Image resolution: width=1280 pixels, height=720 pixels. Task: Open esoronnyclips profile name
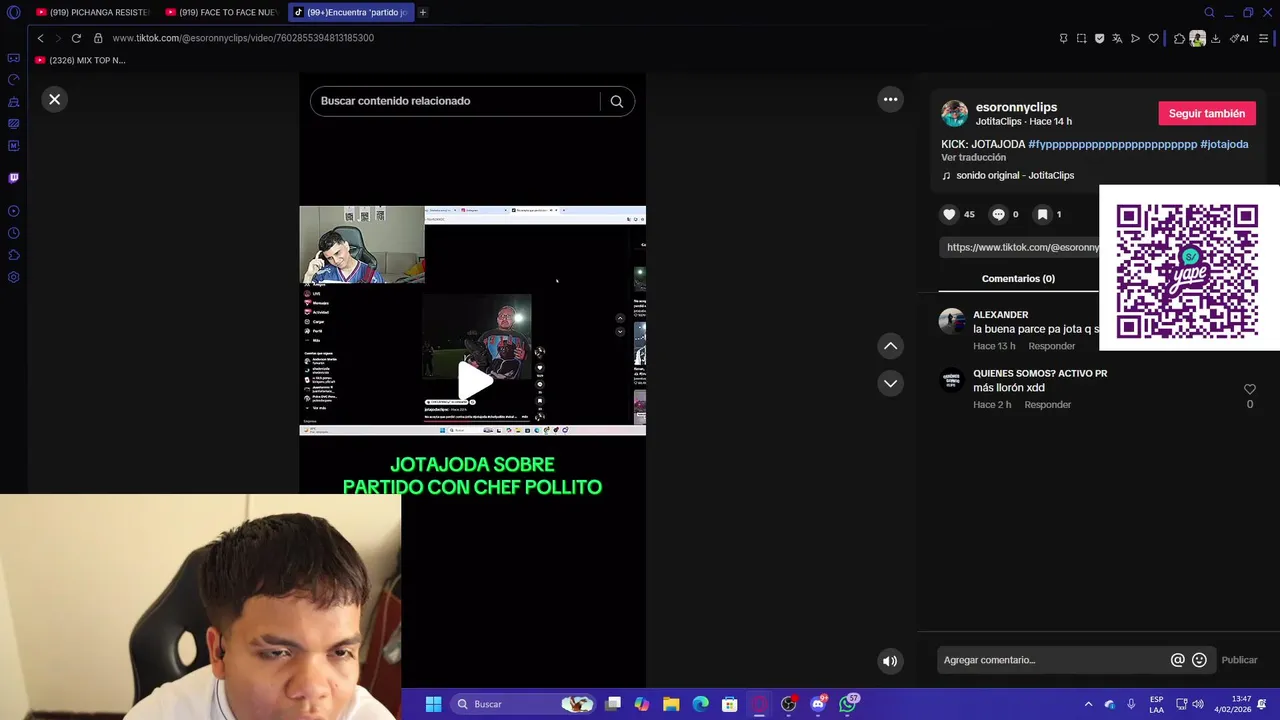[1016, 107]
